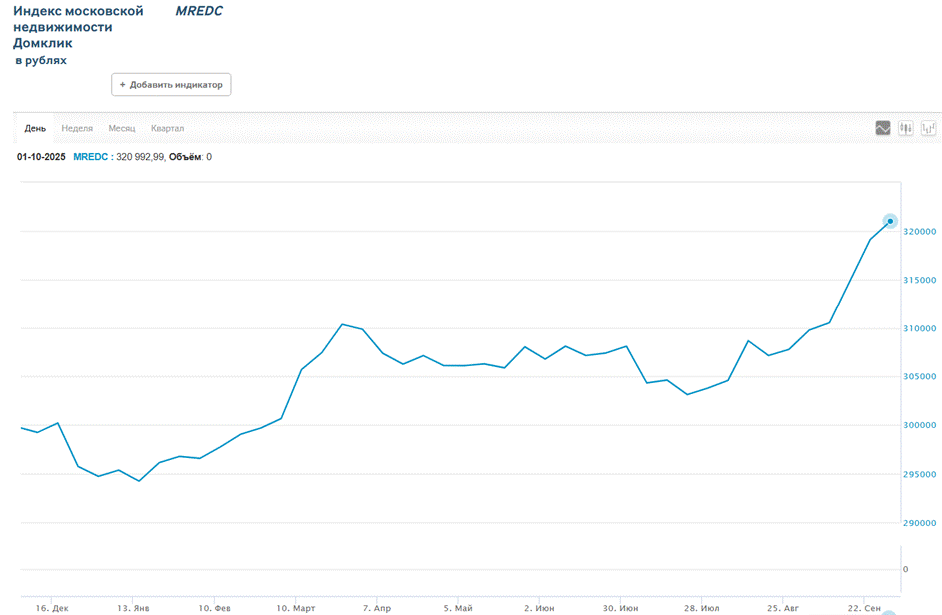
Task: Click the blue MREDC series label
Action: tap(90, 157)
